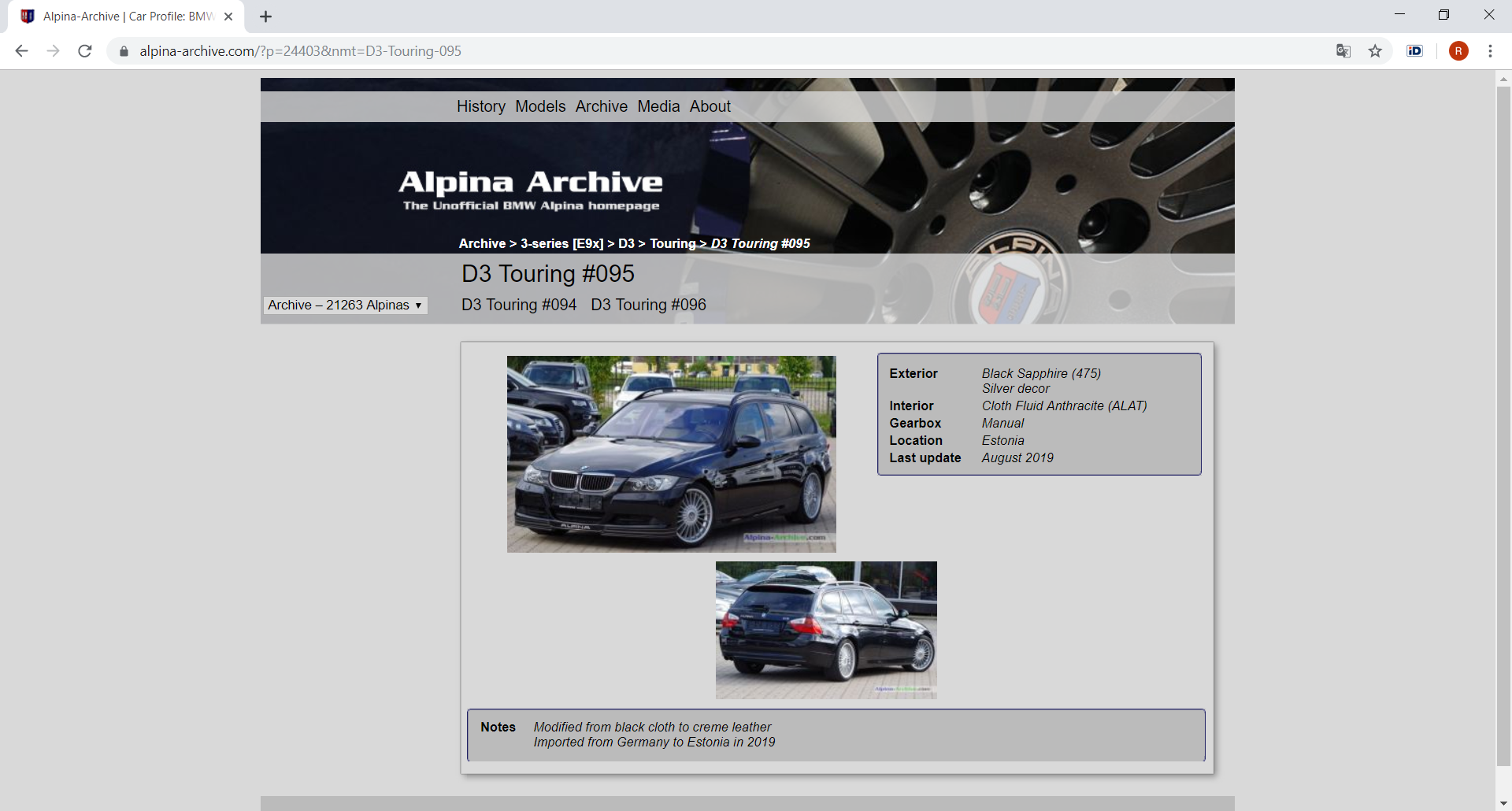Click the scrollbar up arrow

point(1503,79)
